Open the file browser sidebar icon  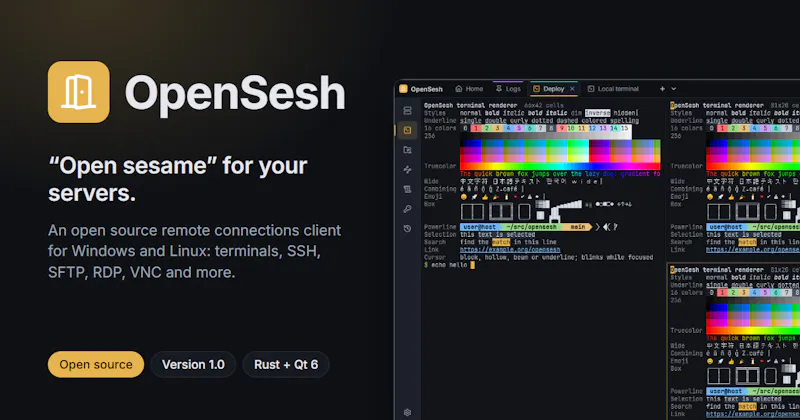[x=407, y=150]
